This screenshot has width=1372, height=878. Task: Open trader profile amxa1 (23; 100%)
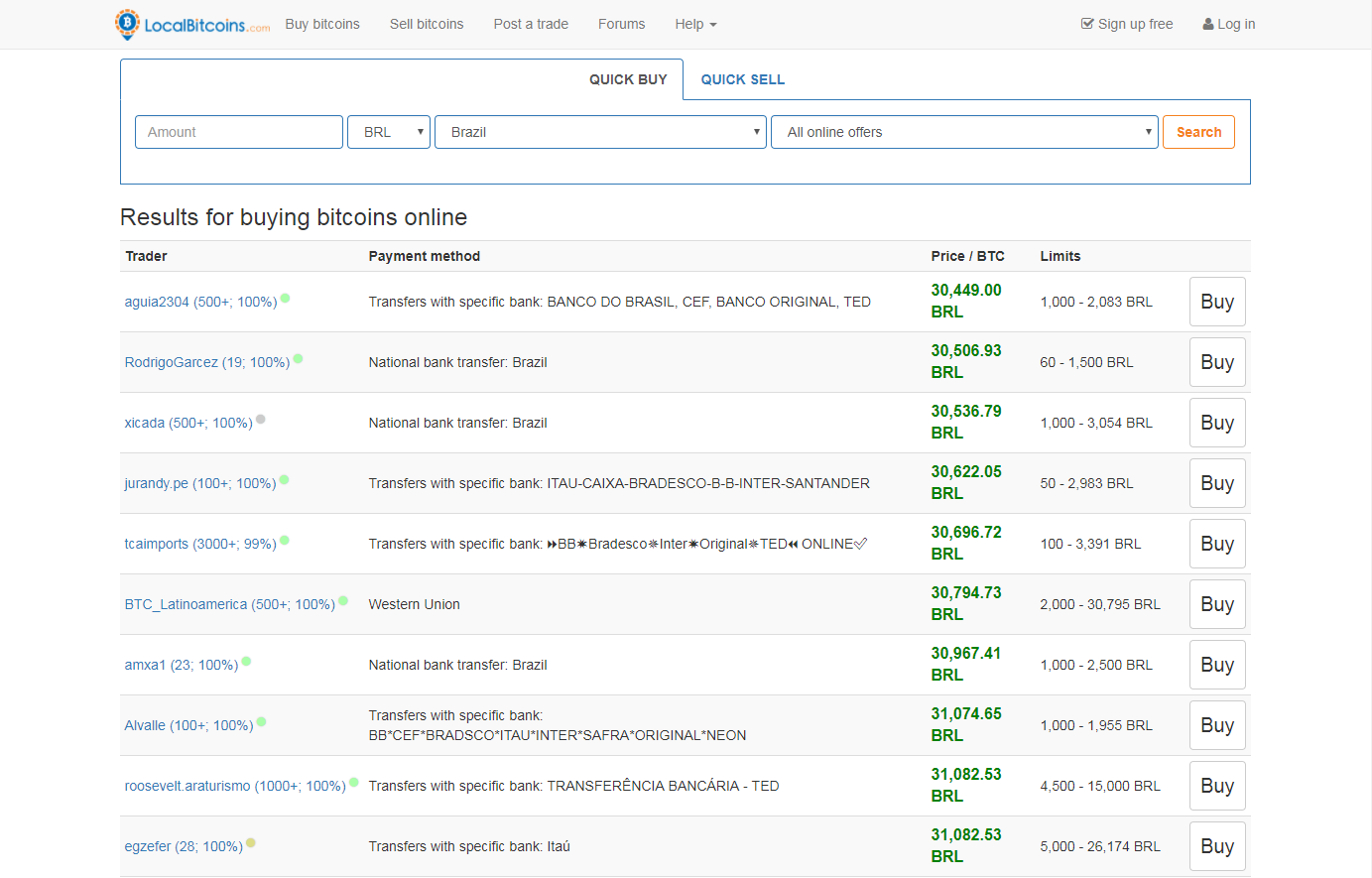click(182, 665)
